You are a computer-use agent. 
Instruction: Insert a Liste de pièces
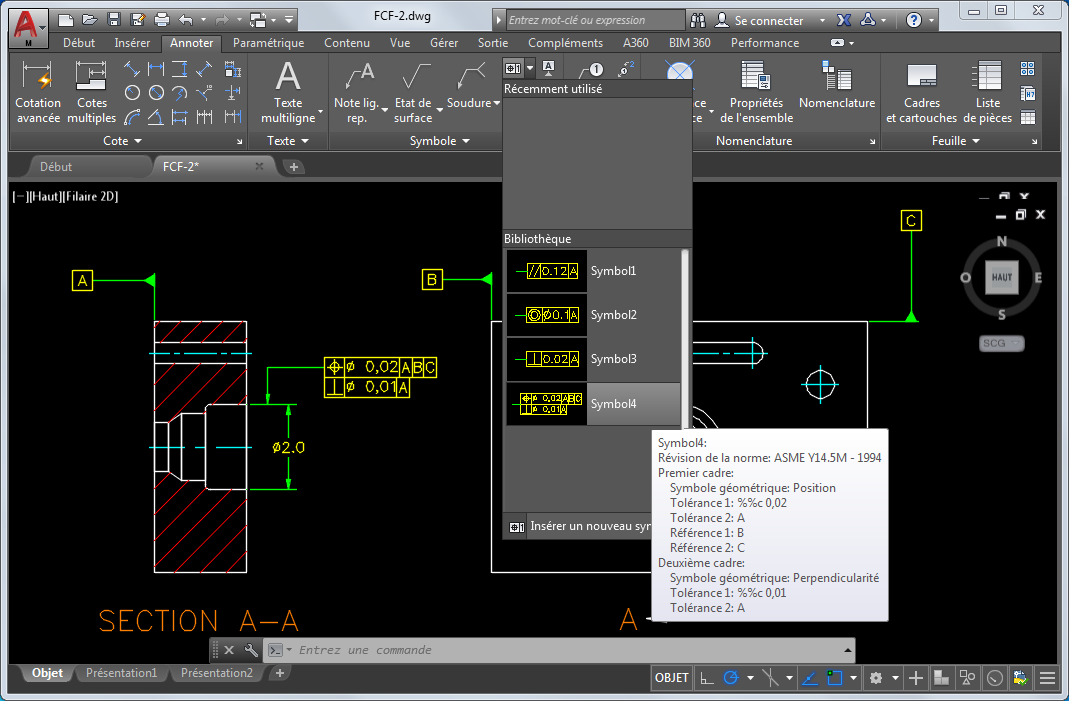point(987,92)
